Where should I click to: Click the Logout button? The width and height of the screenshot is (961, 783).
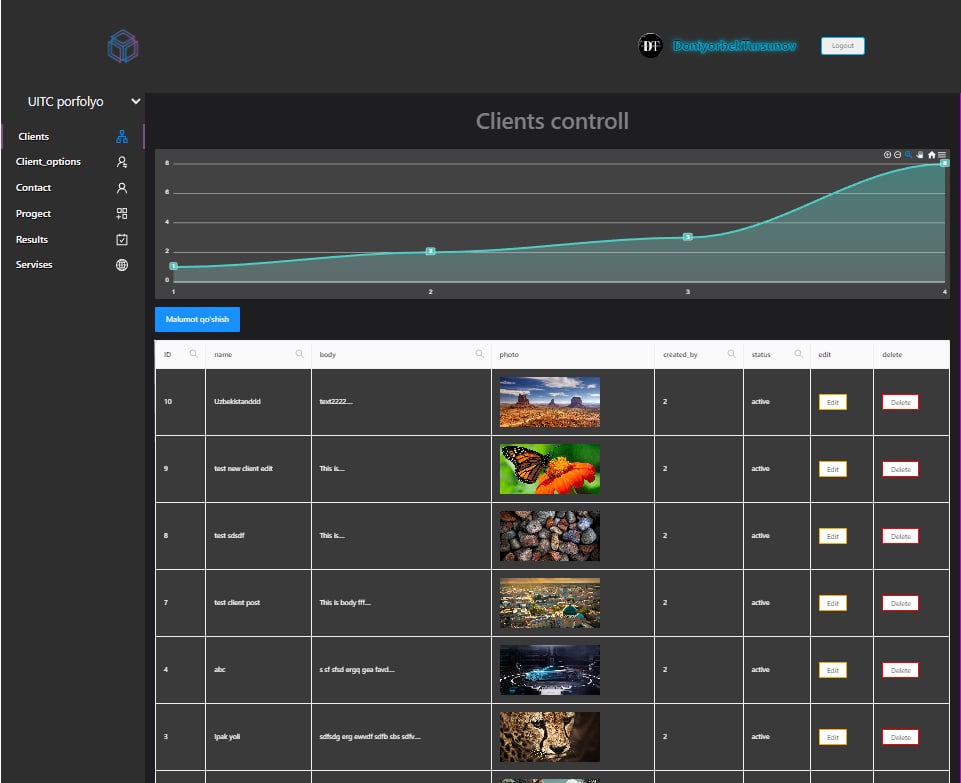(843, 46)
